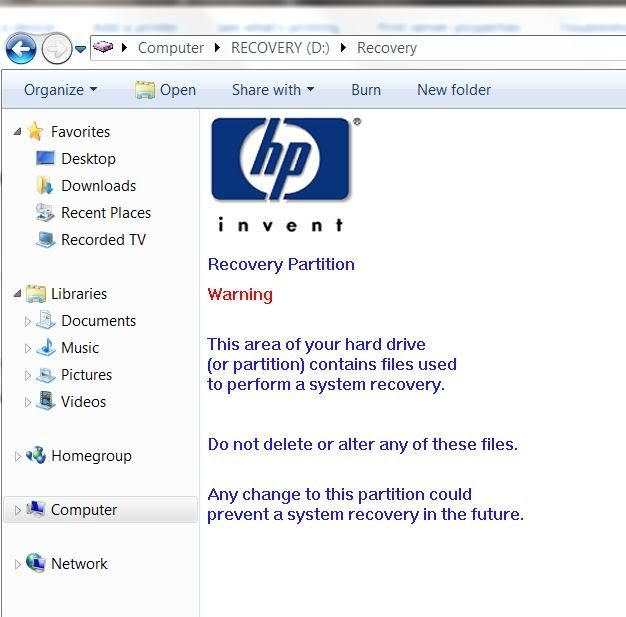Open the Music library
This screenshot has height=617, width=626.
coord(80,348)
